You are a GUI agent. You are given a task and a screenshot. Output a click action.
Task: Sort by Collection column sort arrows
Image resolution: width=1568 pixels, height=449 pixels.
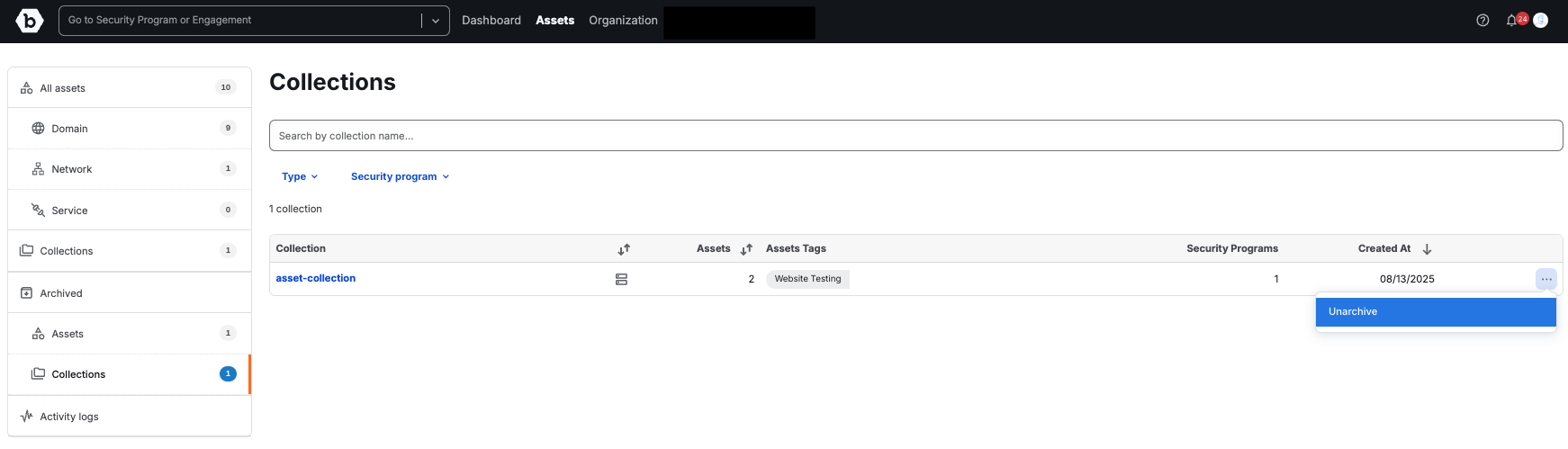click(x=624, y=249)
